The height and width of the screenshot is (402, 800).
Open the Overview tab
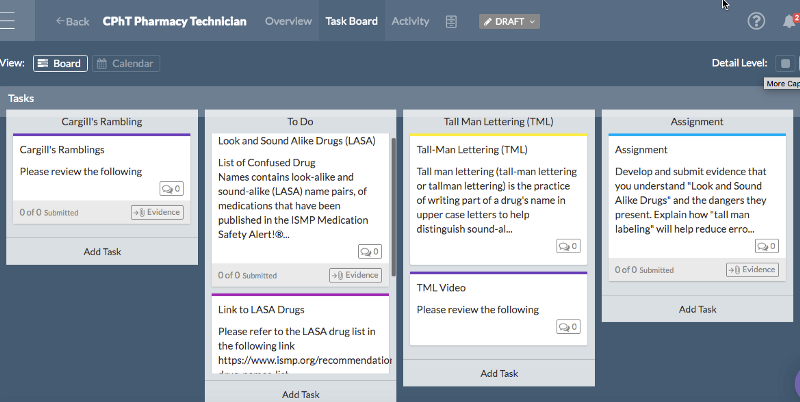tap(288, 21)
